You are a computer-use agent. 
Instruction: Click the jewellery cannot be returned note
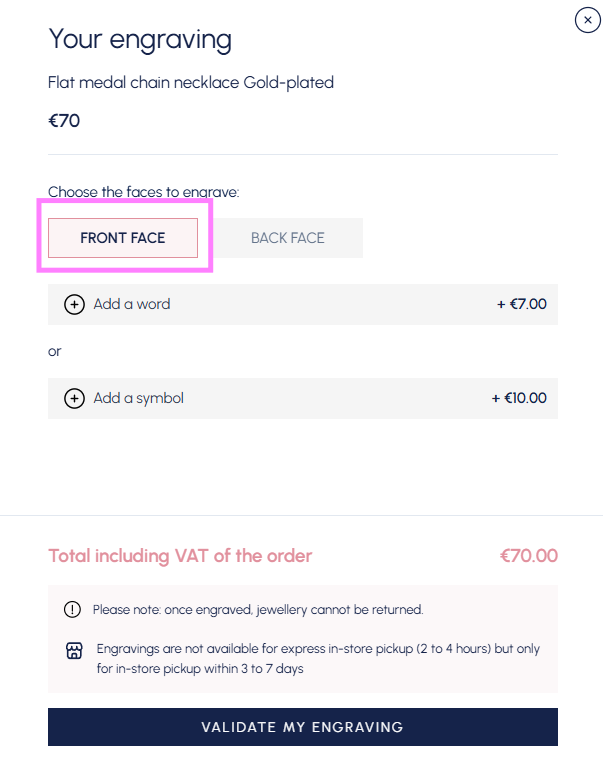click(x=258, y=609)
